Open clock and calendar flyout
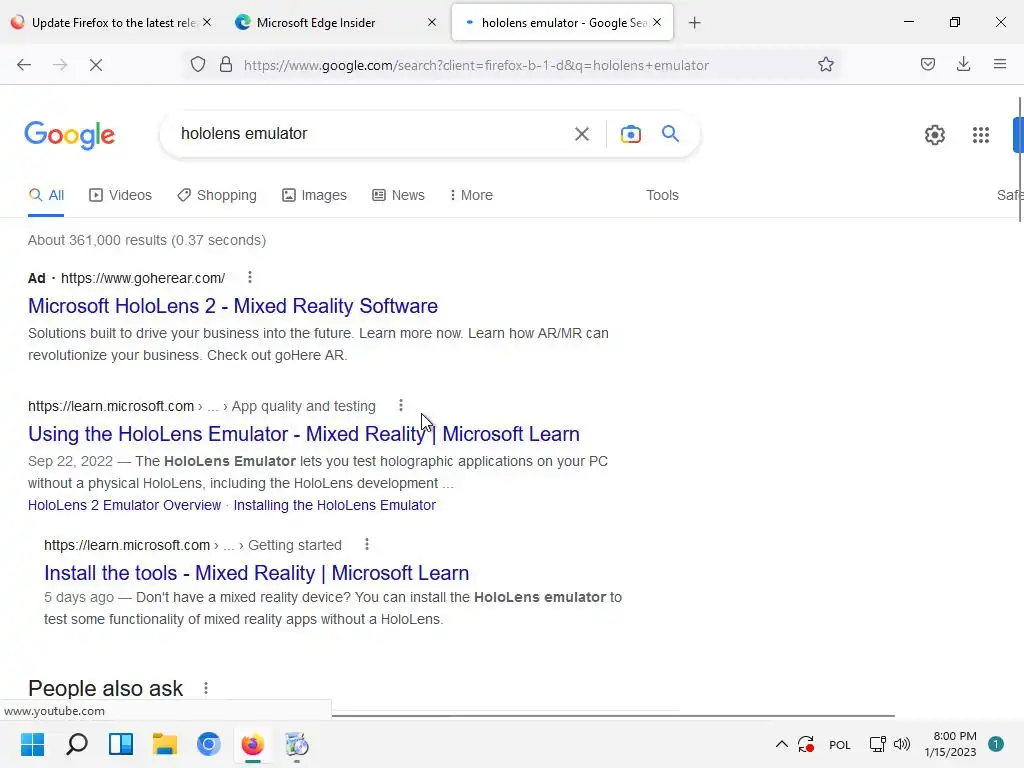Screen dimensions: 1024x768 [x=950, y=744]
